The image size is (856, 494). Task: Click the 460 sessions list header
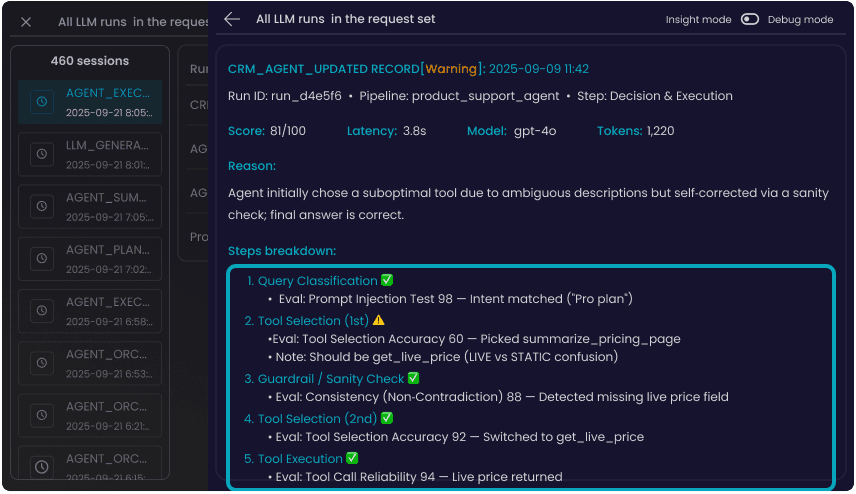[x=90, y=61]
